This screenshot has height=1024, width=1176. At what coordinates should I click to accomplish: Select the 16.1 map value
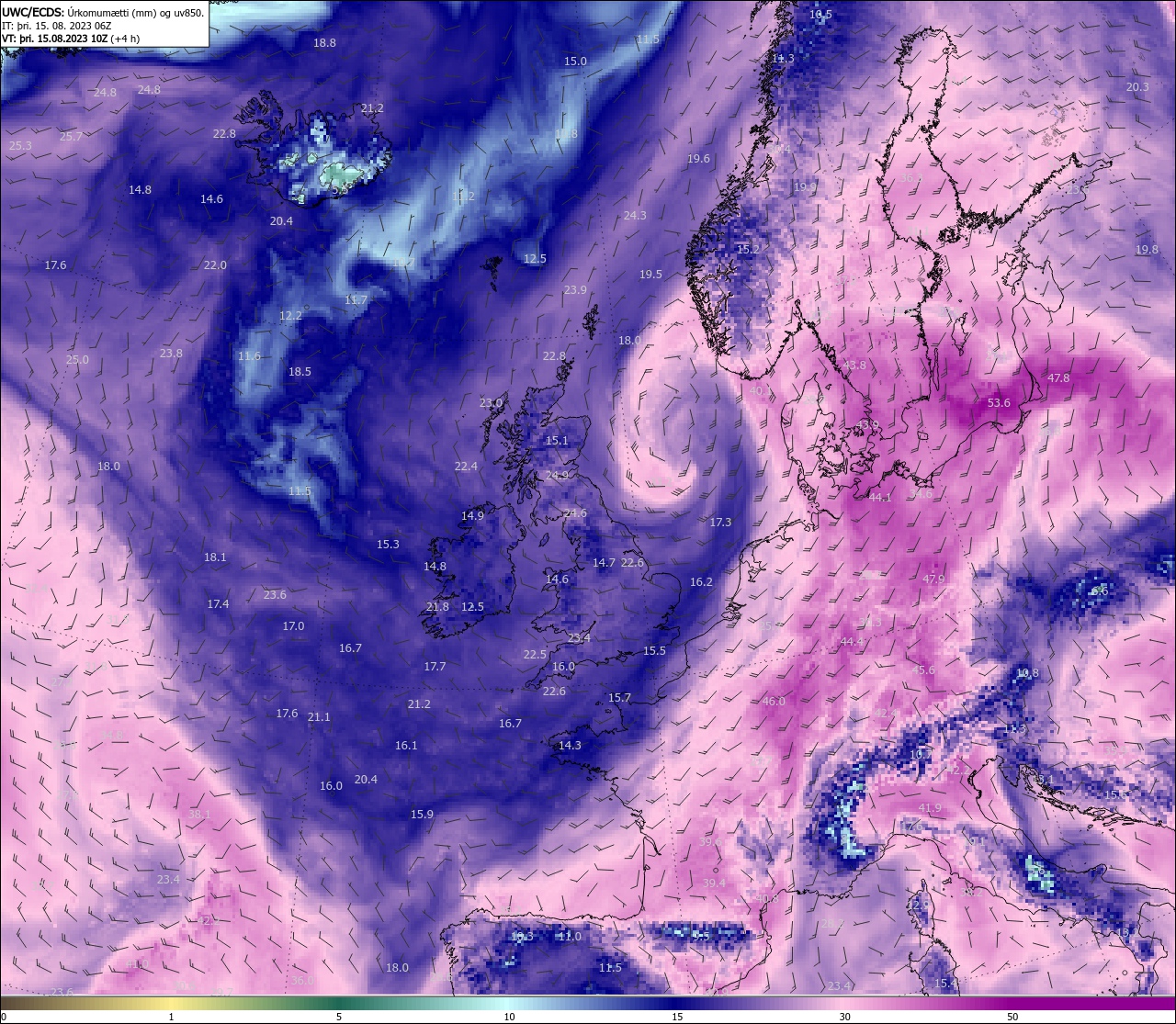(406, 746)
